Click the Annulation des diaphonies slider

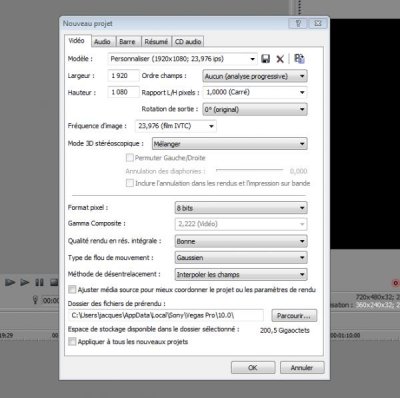coord(249,170)
